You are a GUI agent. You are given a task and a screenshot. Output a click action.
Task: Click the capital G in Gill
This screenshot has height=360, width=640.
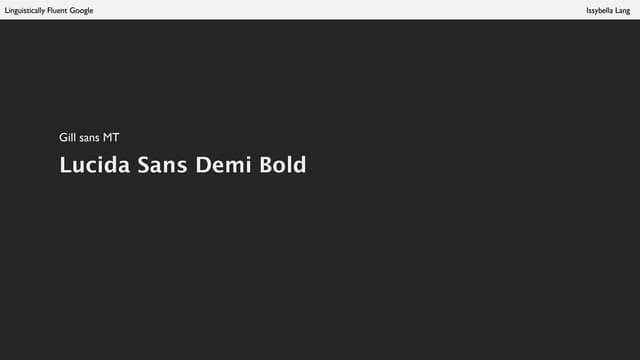coord(63,138)
